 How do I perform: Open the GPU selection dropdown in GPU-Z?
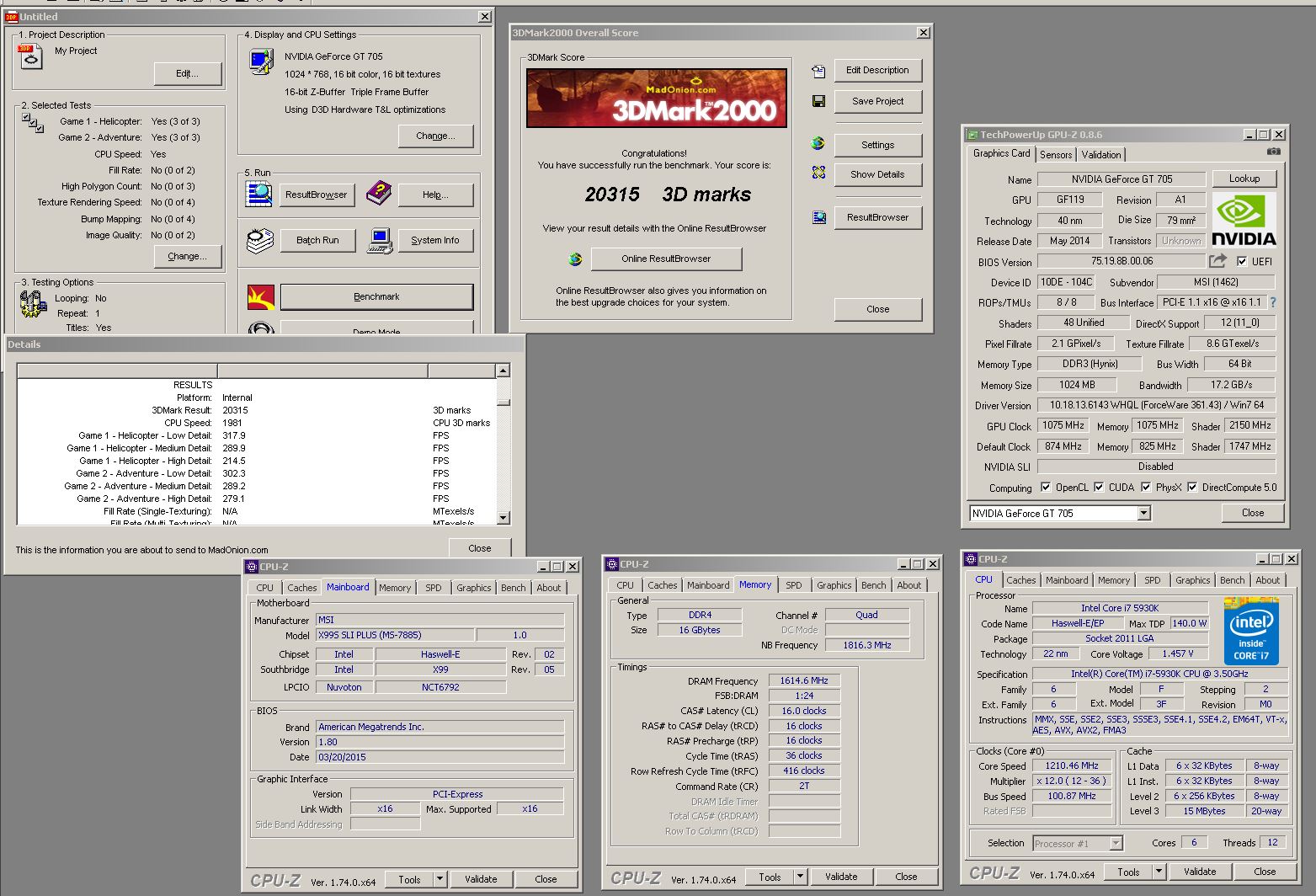click(1143, 513)
